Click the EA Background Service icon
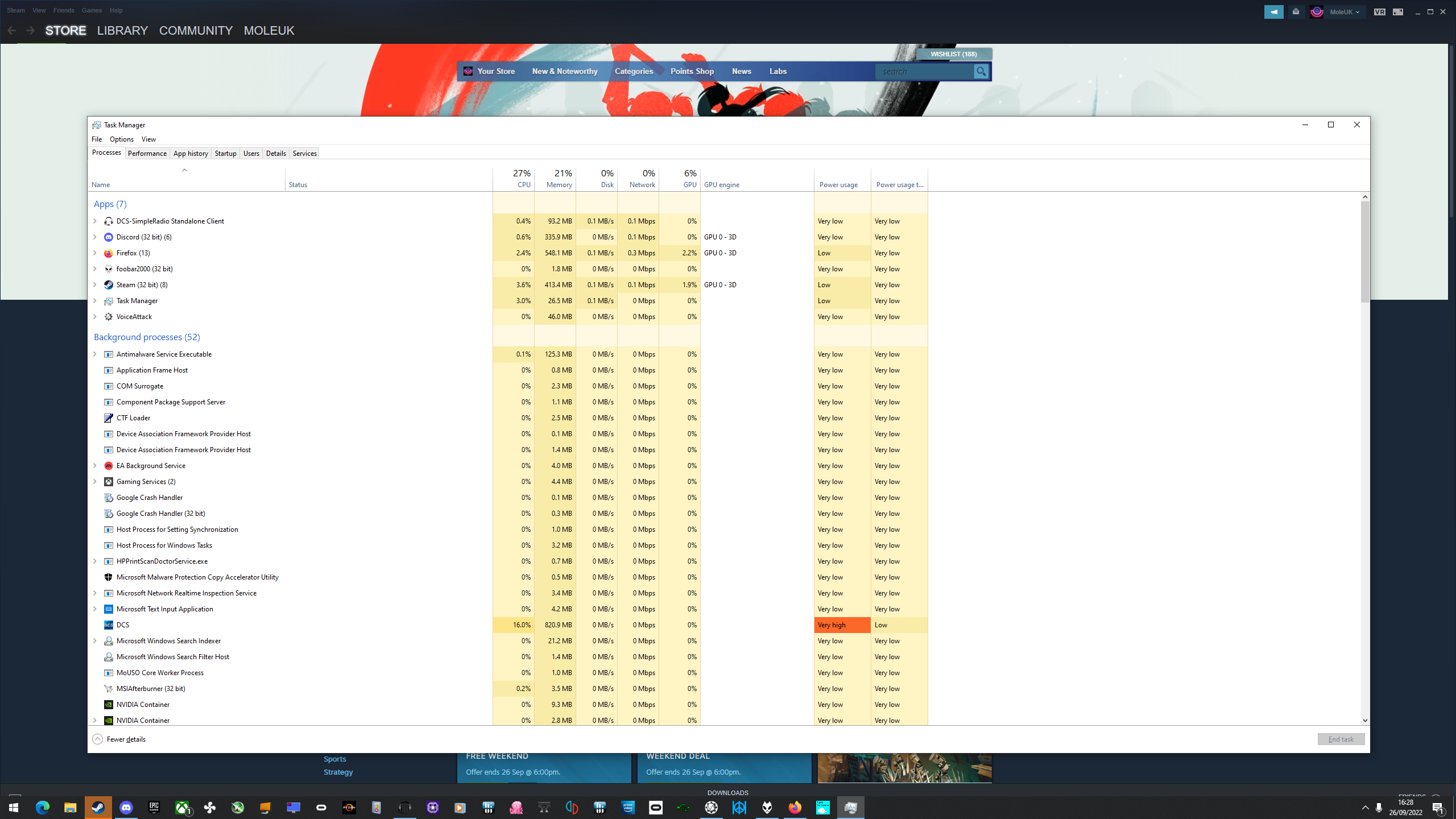Image resolution: width=1456 pixels, height=819 pixels. click(109, 466)
